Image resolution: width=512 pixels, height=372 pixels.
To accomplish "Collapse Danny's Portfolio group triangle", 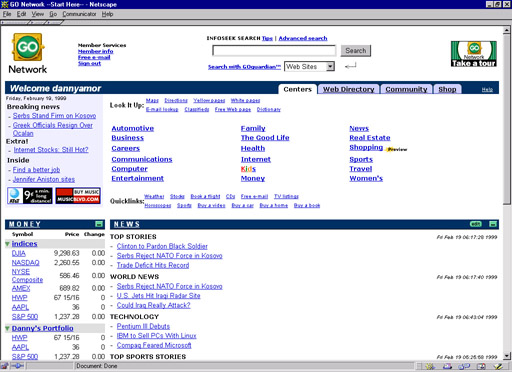I will point(7,328).
